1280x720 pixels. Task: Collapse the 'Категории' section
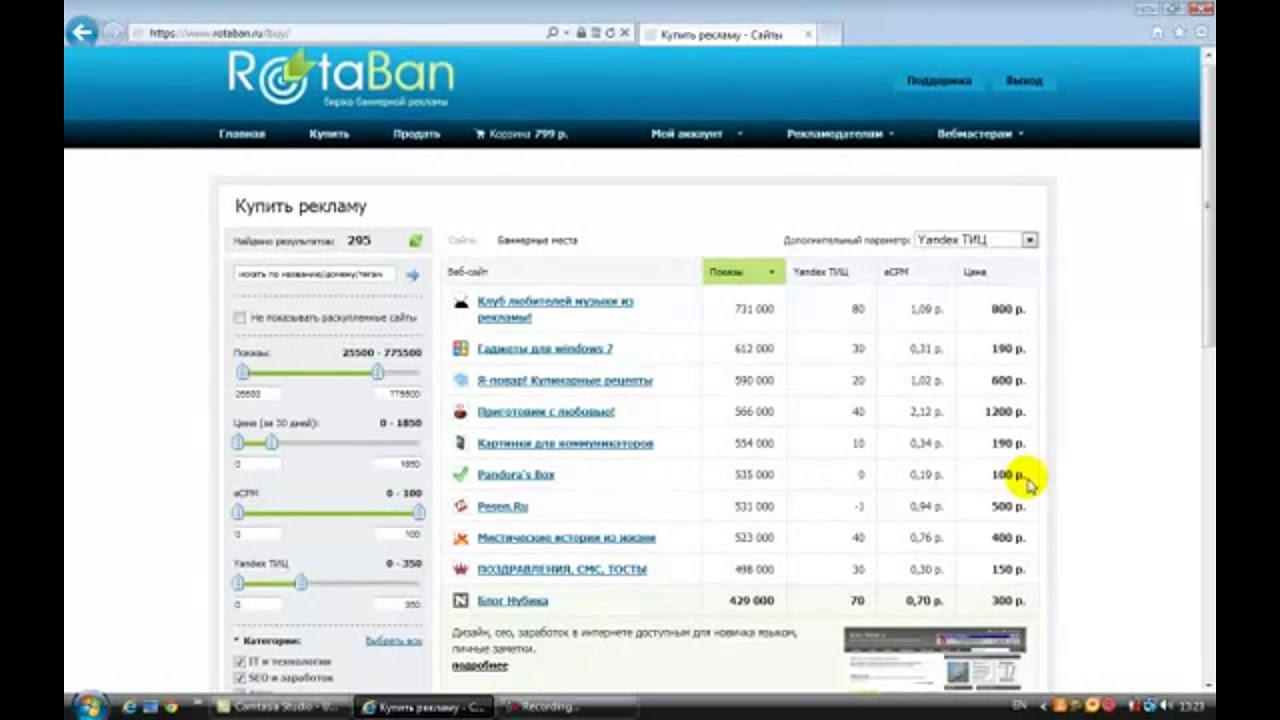pyautogui.click(x=267, y=640)
